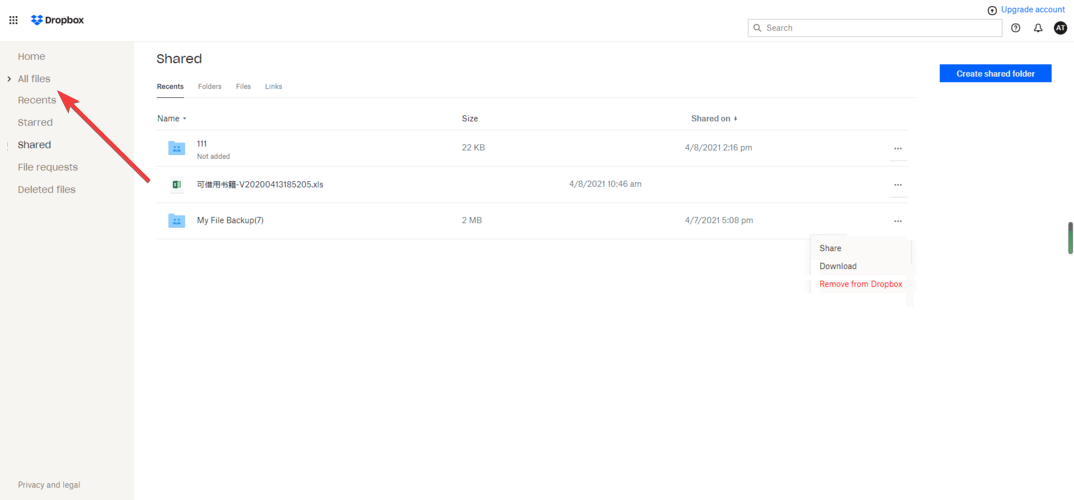
Task: Click the Excel icon of the xls file
Action: coord(176,184)
